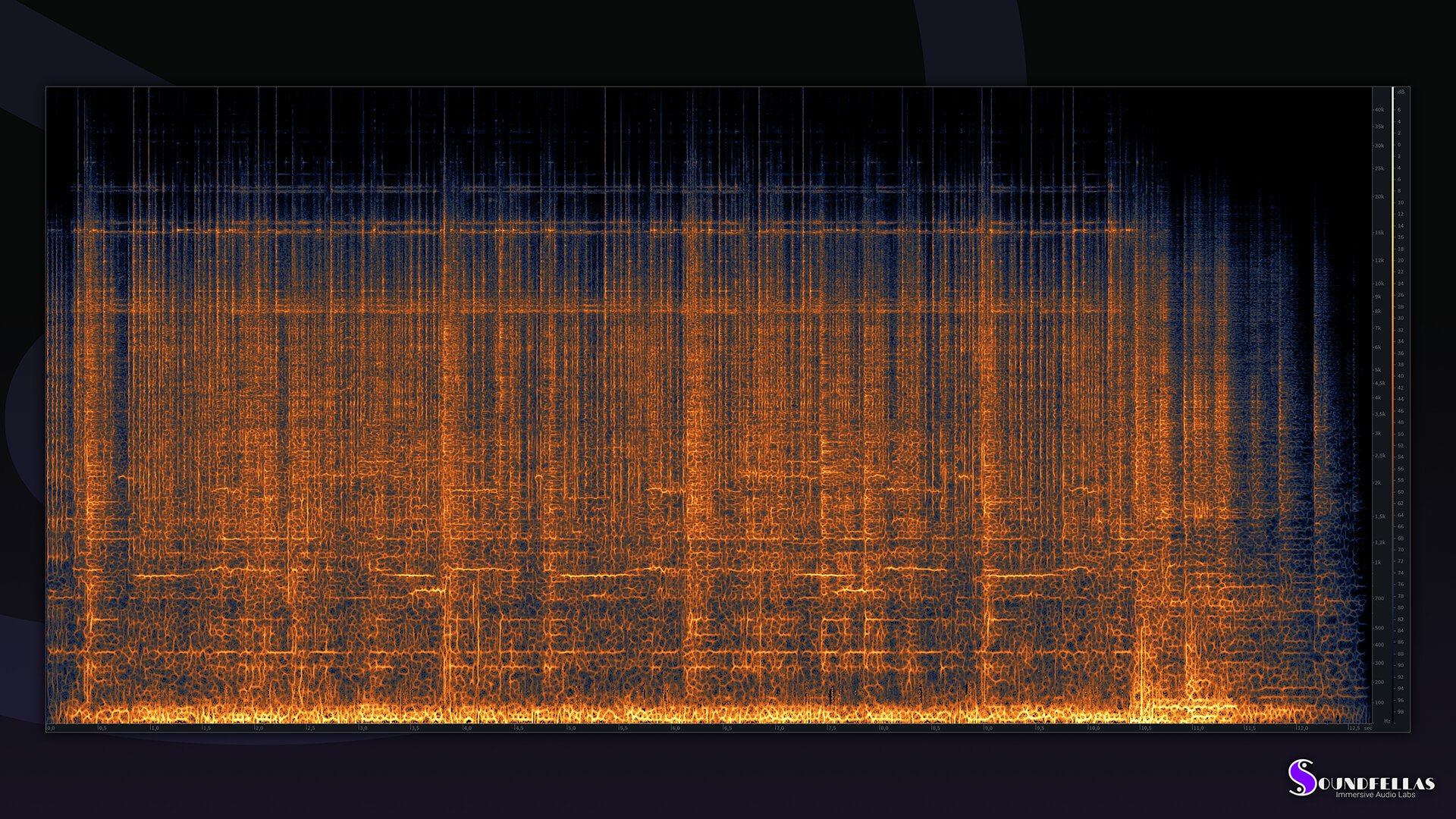Screen dimensions: 1456x819
Task: Click the 0,0 start of time ruler
Action: (51, 728)
